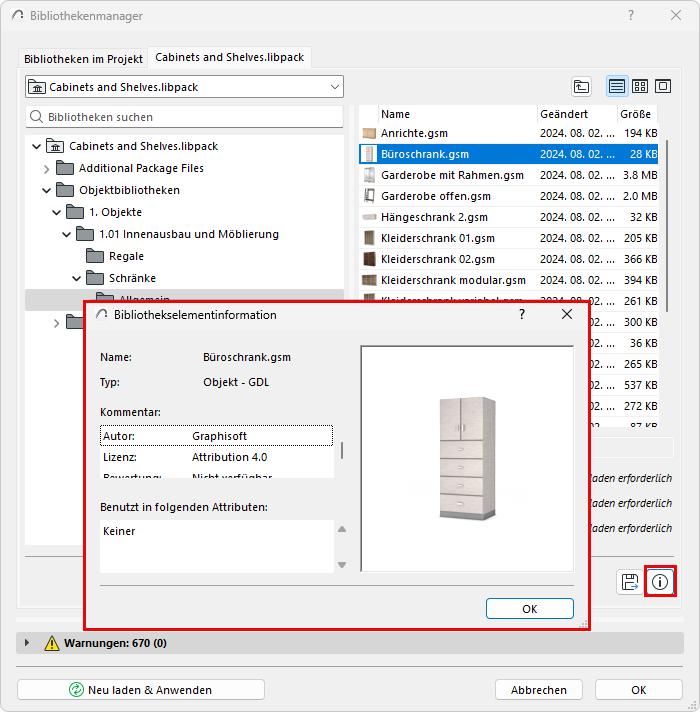Select 1.01 Innenausbau und Möblierung folder
Viewport: 700px width, 712px height.
pyautogui.click(x=189, y=234)
